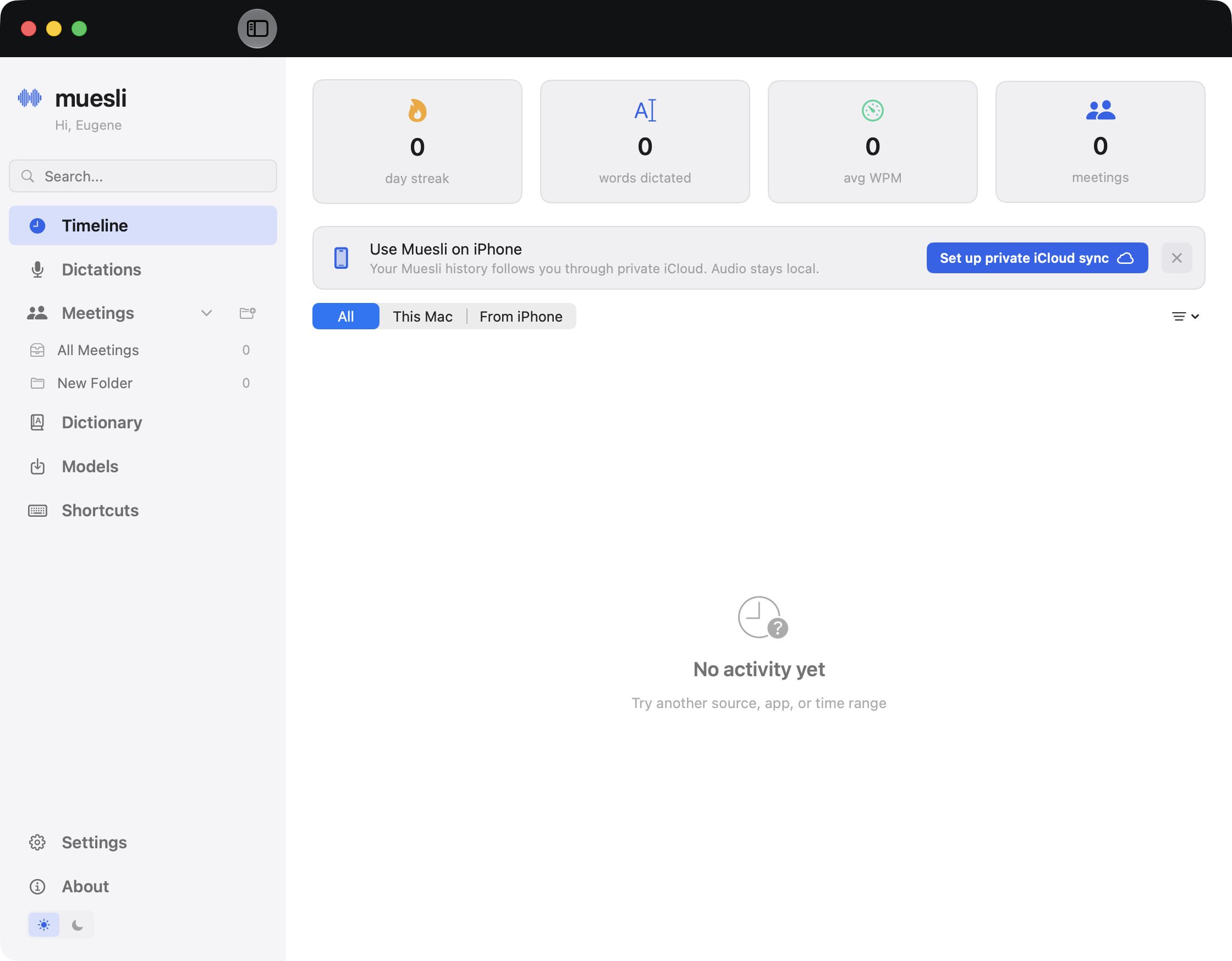Click the Shortcuts keyboard icon

click(x=37, y=510)
